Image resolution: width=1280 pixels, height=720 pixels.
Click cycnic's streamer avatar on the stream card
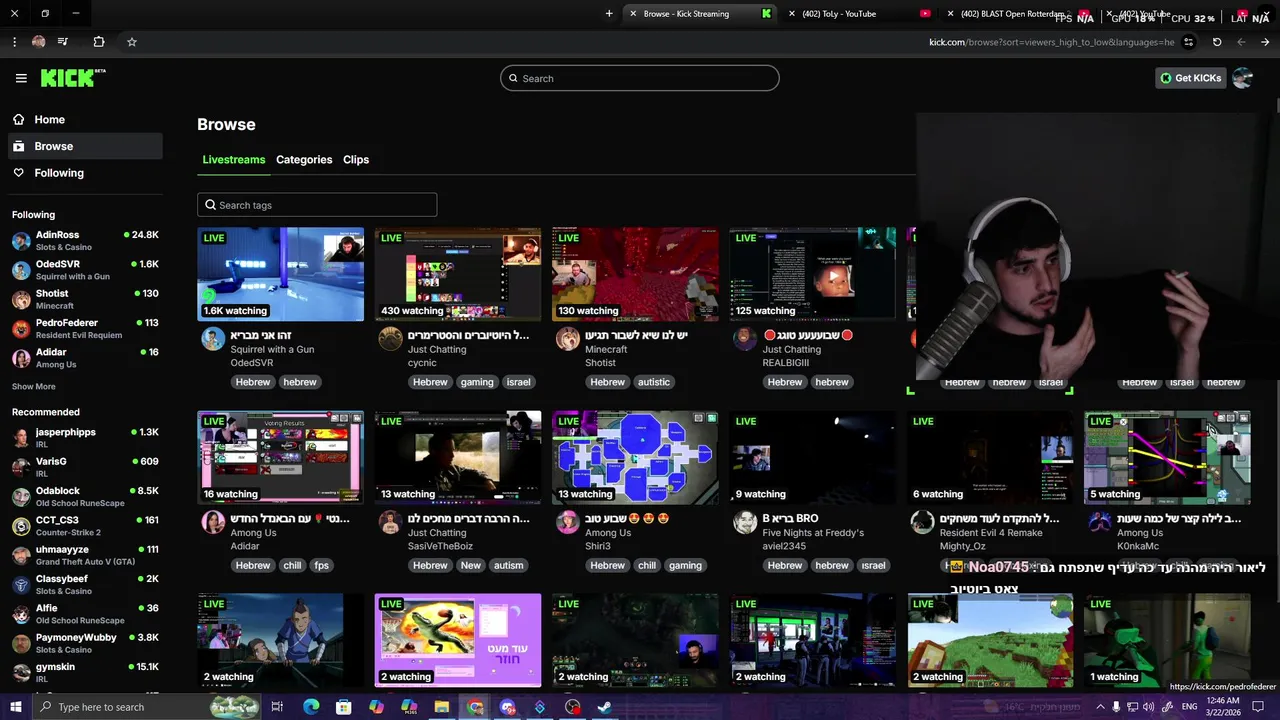pos(390,338)
